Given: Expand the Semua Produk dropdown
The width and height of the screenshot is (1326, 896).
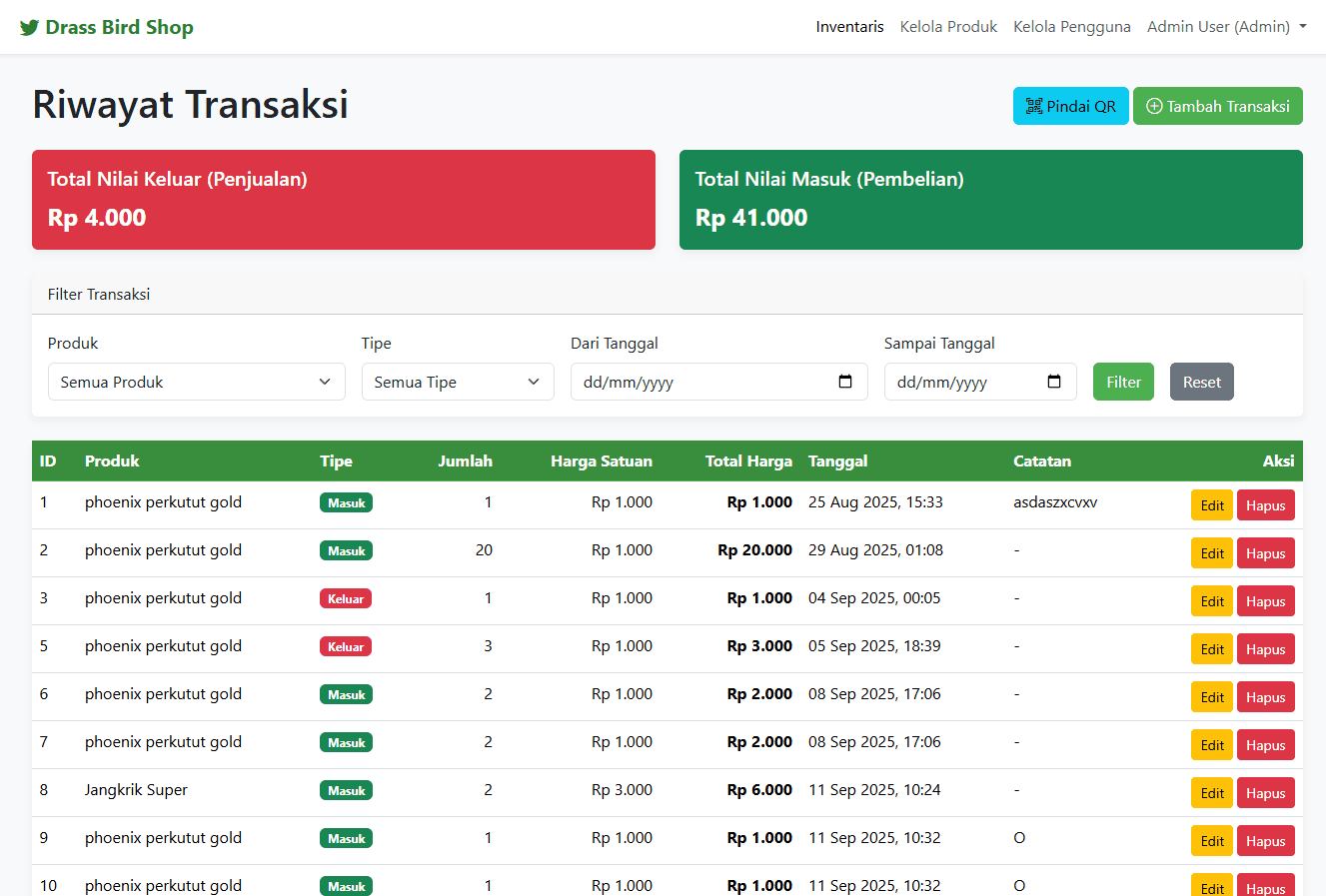Looking at the screenshot, I should [196, 382].
